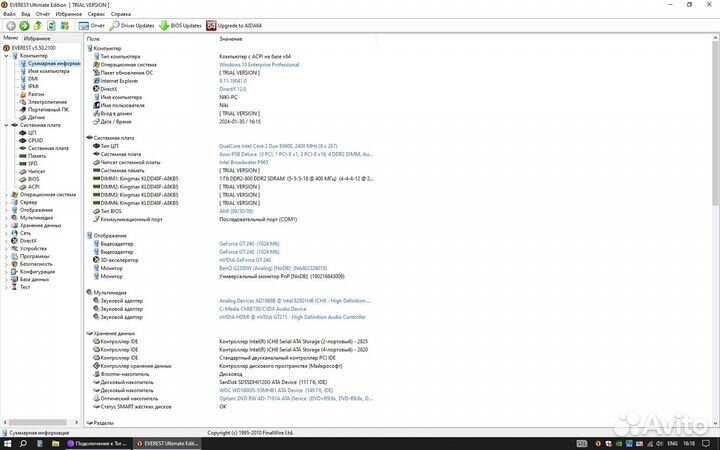
Task: Open the DirectX 12.0 link
Action: tap(232, 89)
